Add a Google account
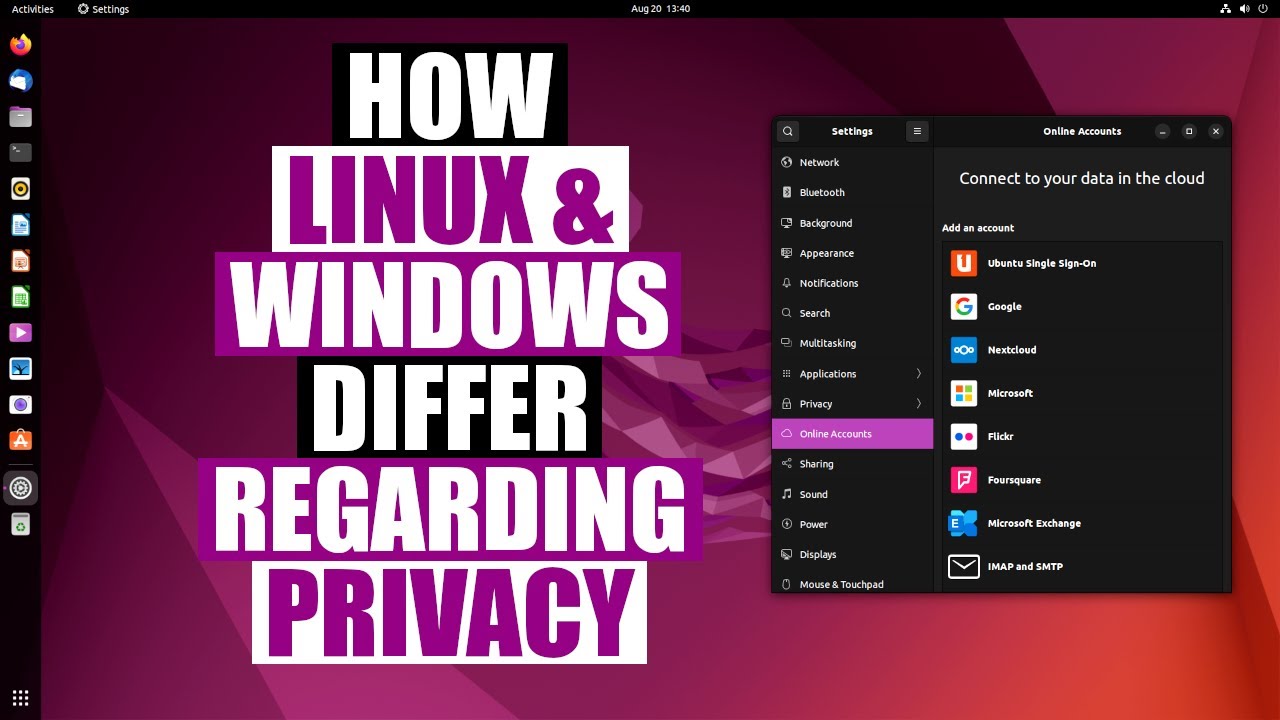 point(1082,306)
